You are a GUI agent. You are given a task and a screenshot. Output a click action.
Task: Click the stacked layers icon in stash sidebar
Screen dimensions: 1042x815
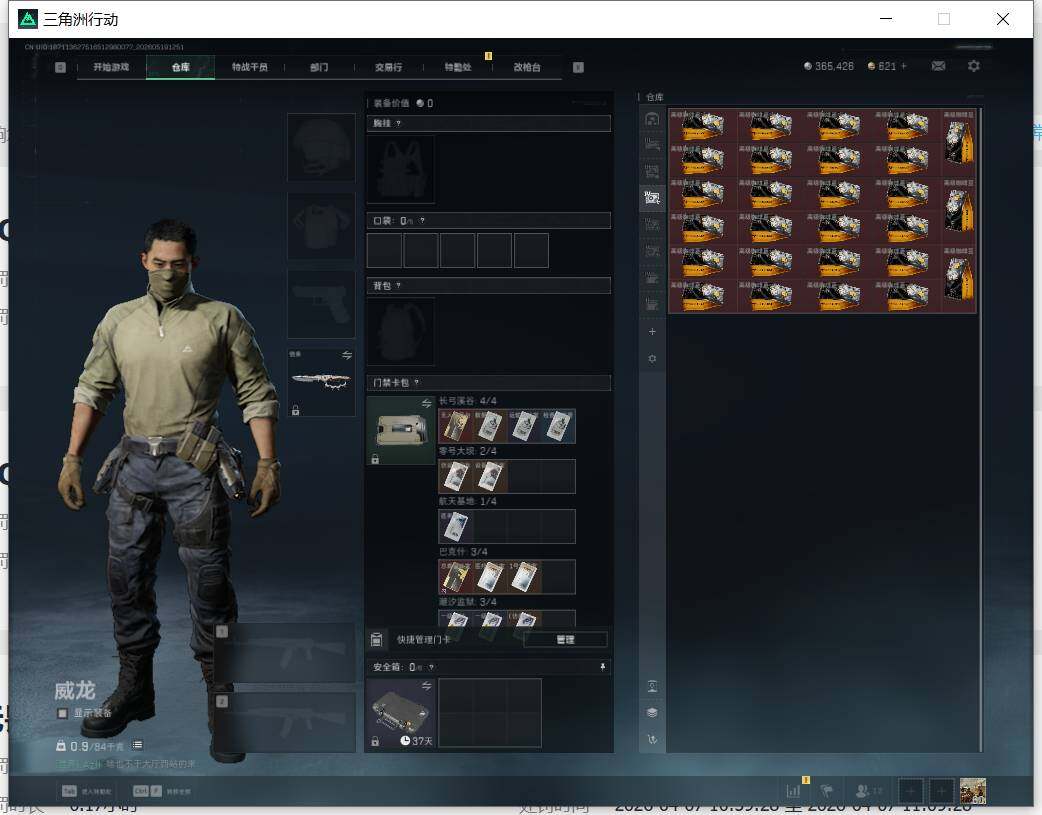pos(652,713)
